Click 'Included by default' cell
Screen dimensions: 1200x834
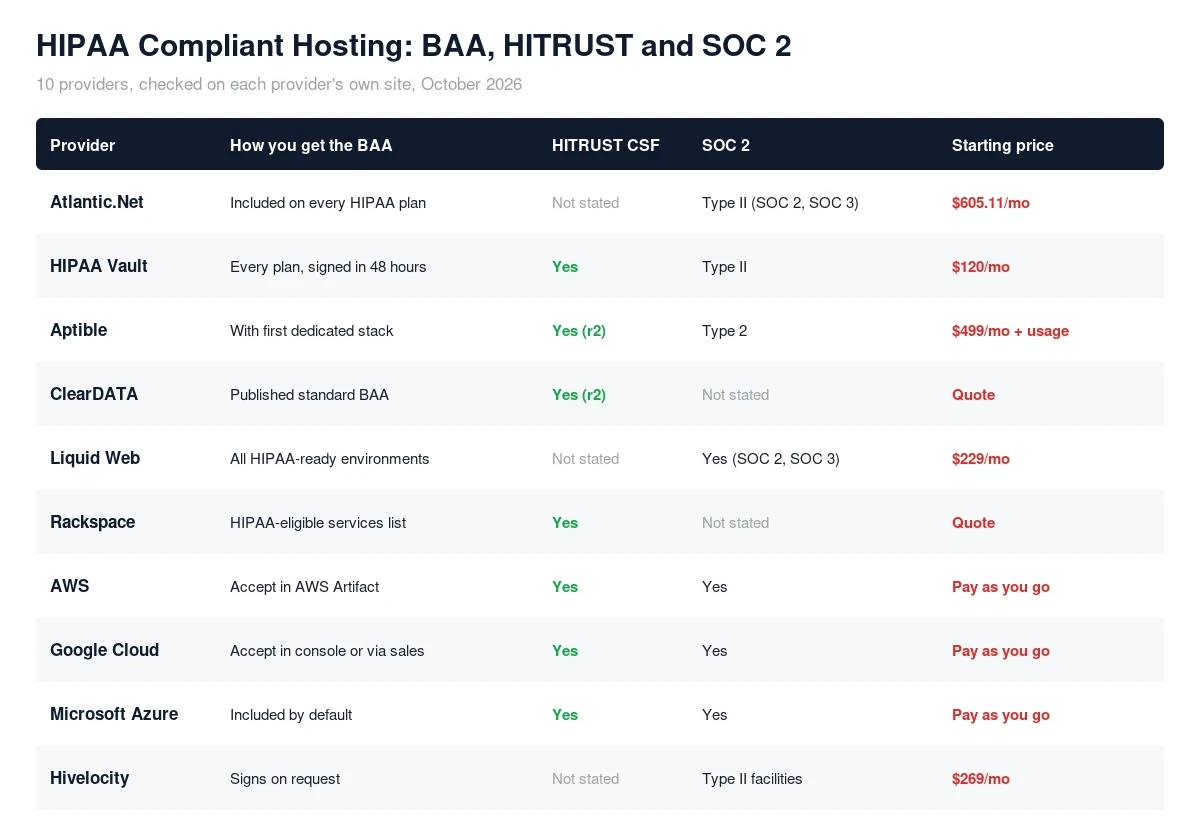click(x=291, y=715)
